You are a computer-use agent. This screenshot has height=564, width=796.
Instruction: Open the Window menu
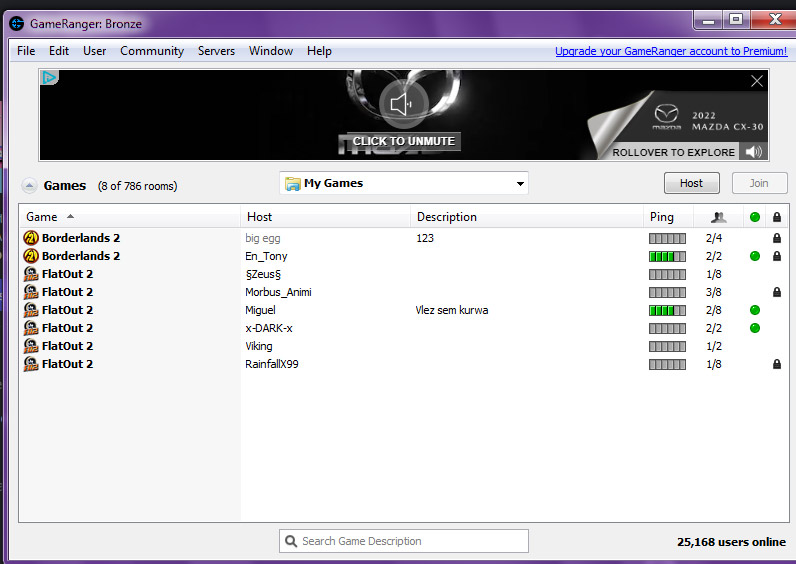pyautogui.click(x=271, y=51)
